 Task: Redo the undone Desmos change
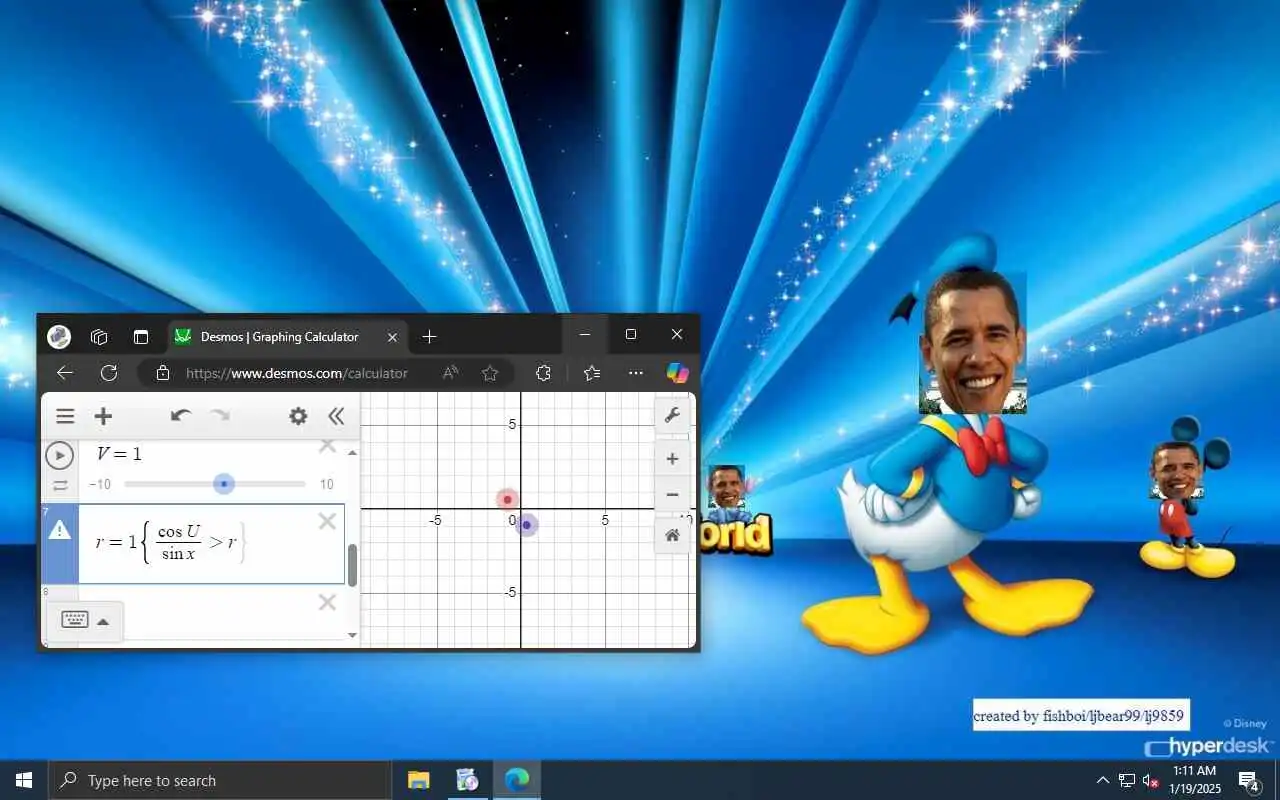[220, 416]
